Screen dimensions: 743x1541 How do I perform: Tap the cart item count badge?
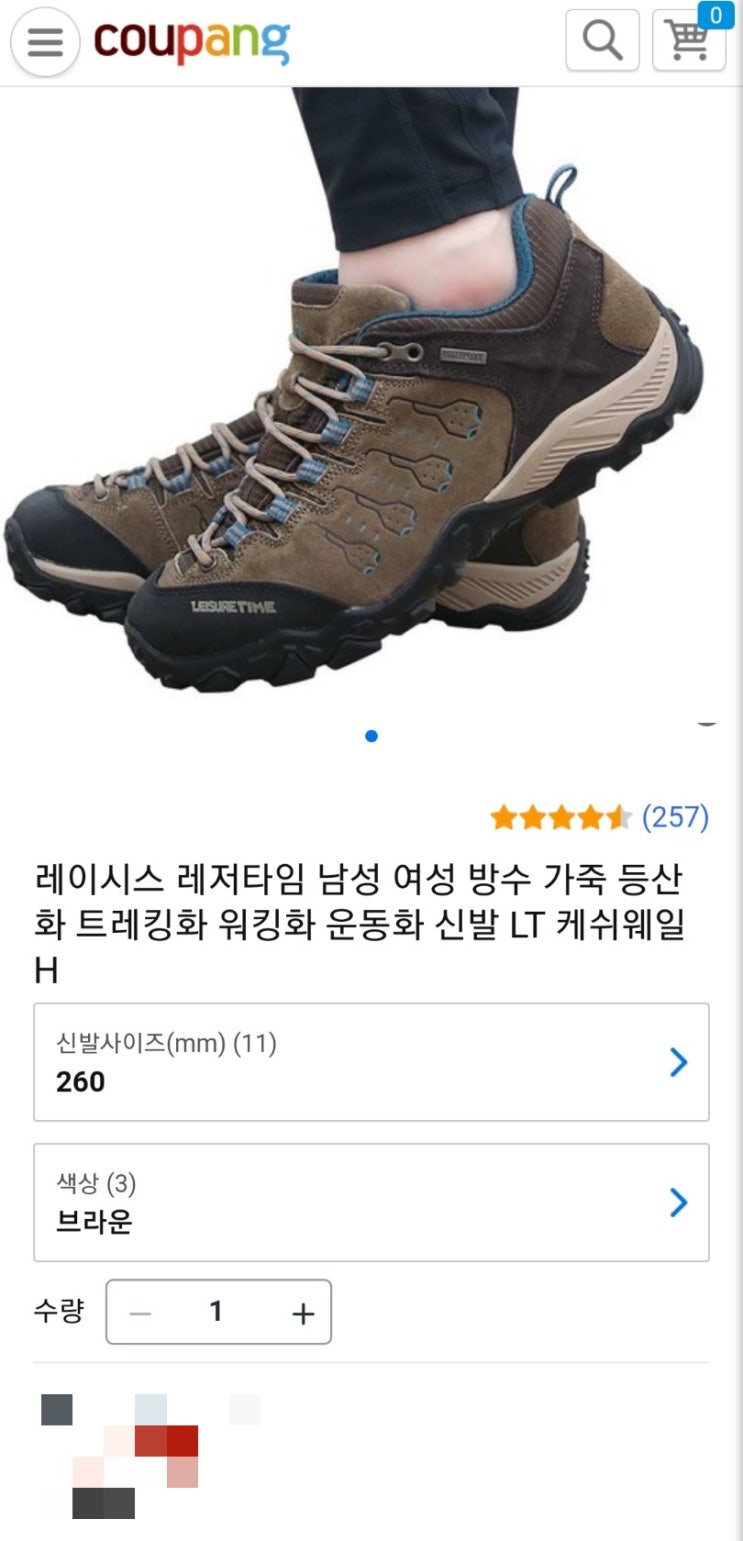(715, 15)
